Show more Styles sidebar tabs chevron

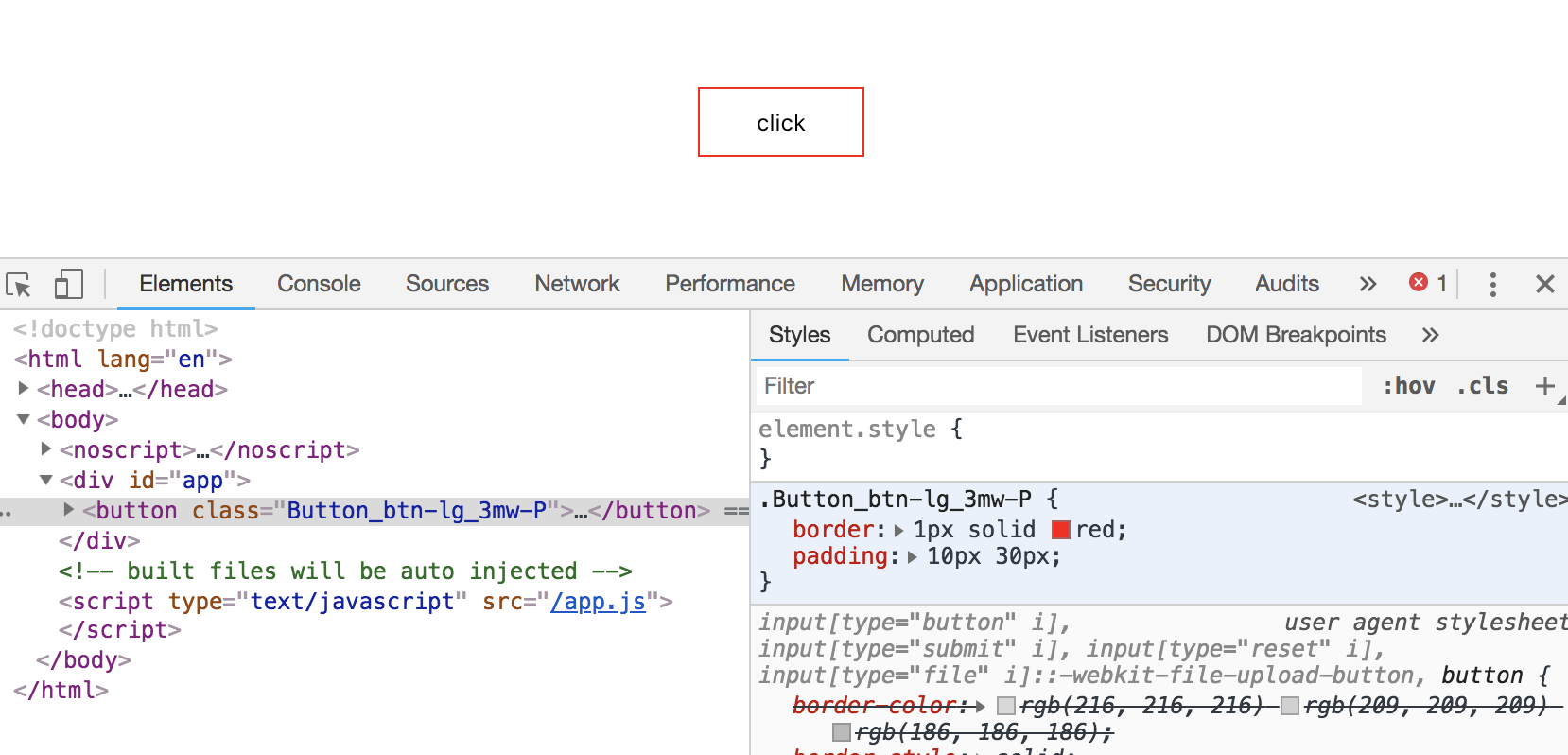(x=1430, y=335)
